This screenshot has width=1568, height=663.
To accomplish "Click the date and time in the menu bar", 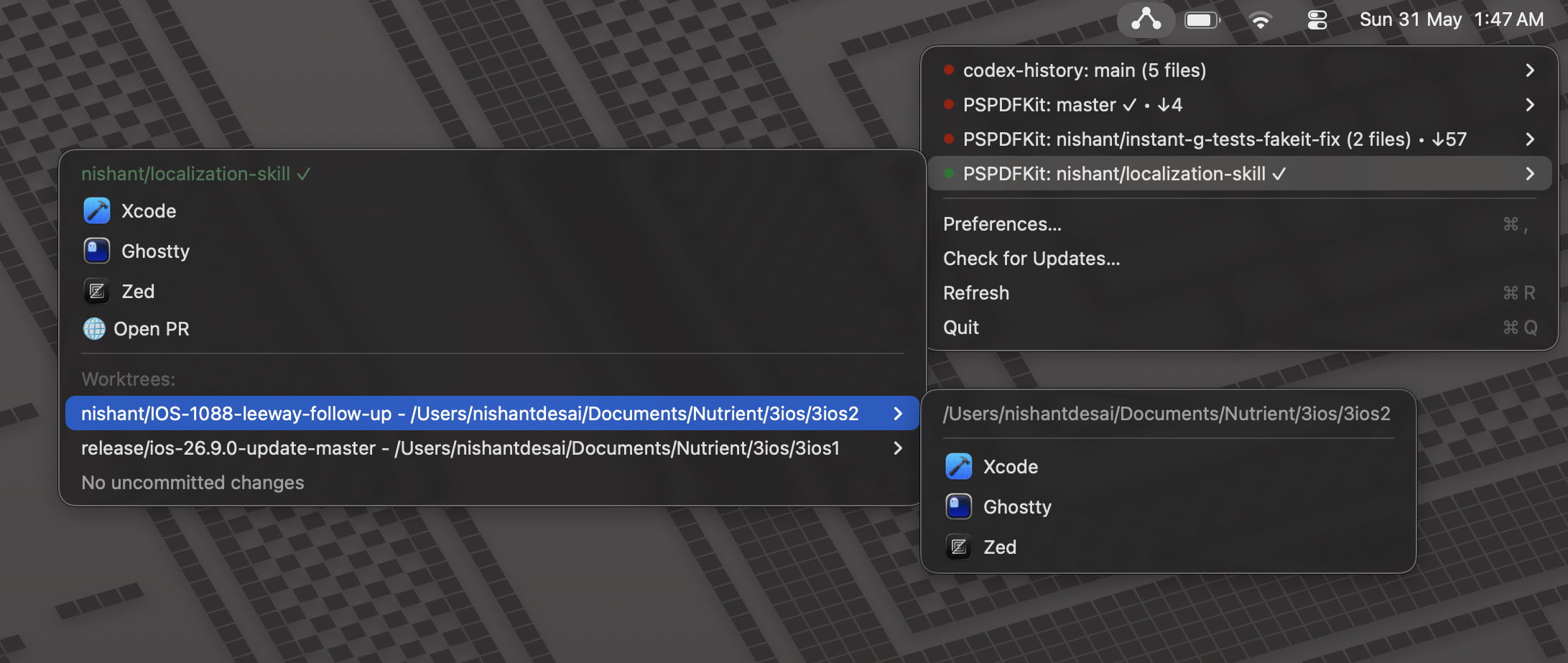I will pyautogui.click(x=1451, y=19).
